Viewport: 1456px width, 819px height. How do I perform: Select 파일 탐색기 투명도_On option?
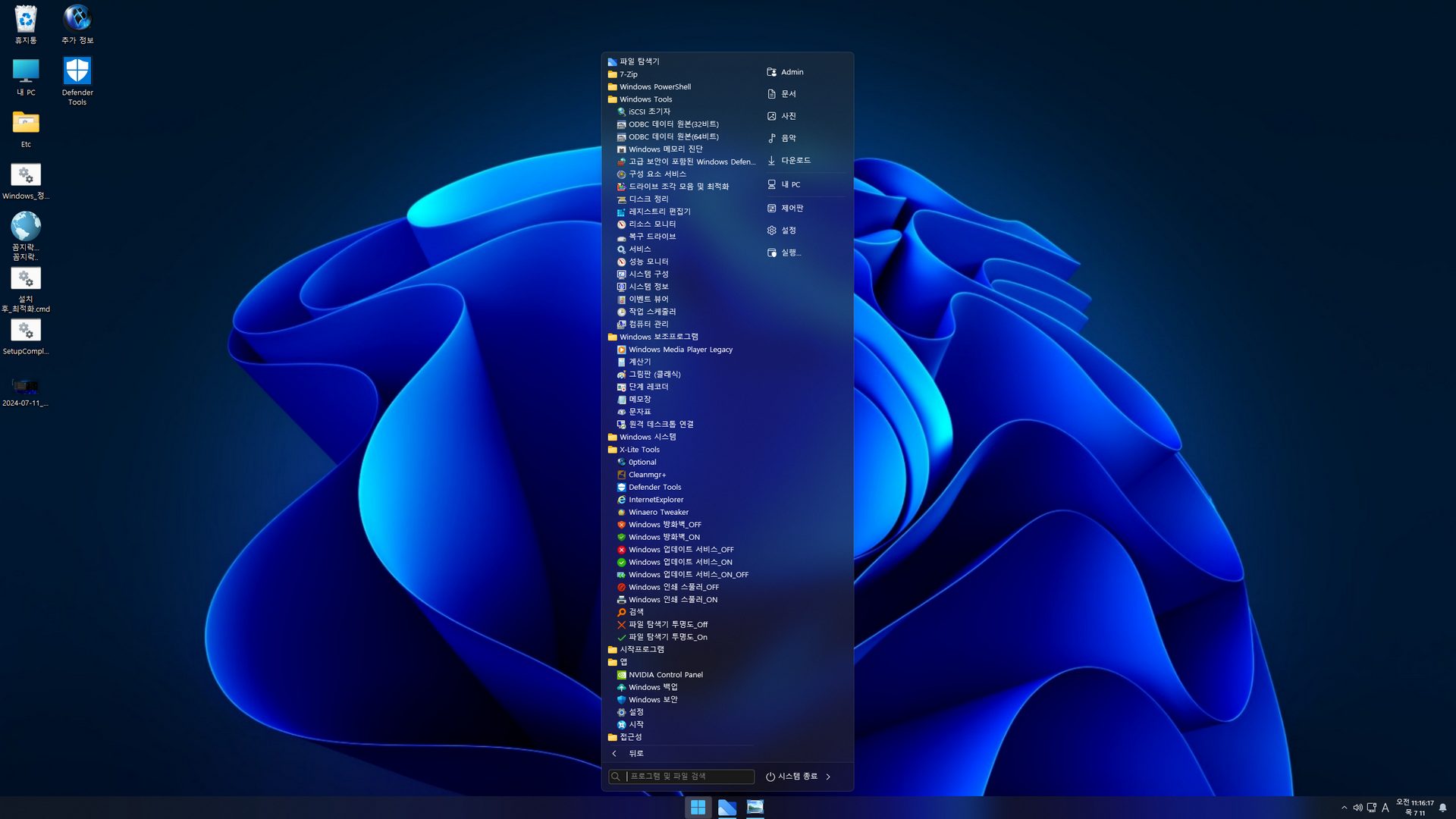click(x=667, y=638)
